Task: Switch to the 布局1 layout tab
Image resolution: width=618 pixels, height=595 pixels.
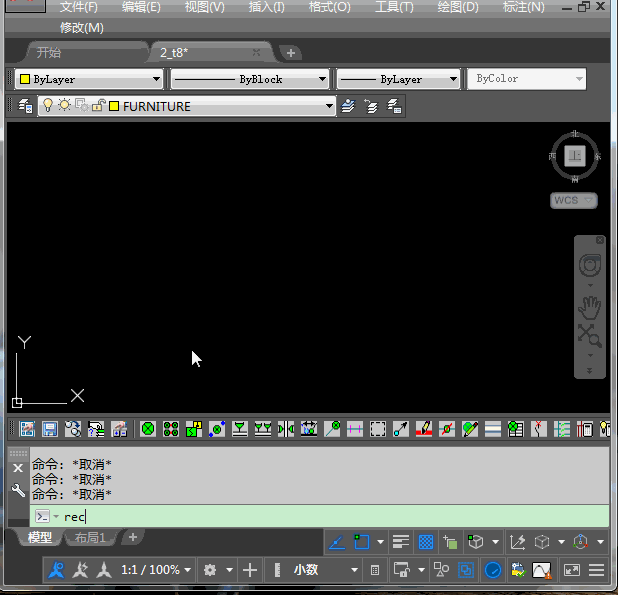Action: tap(90, 537)
